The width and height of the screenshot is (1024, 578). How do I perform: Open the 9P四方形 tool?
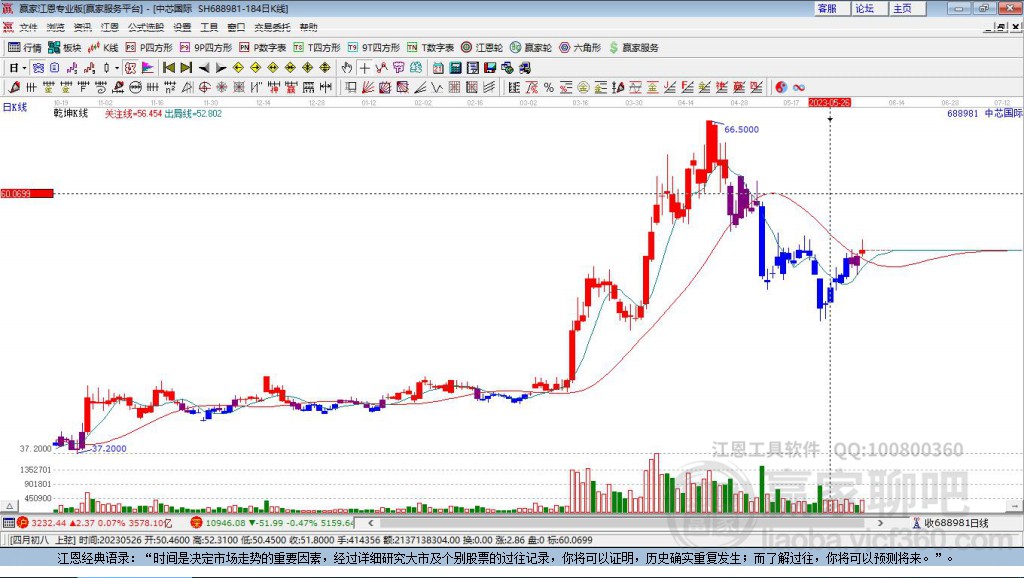pos(206,48)
